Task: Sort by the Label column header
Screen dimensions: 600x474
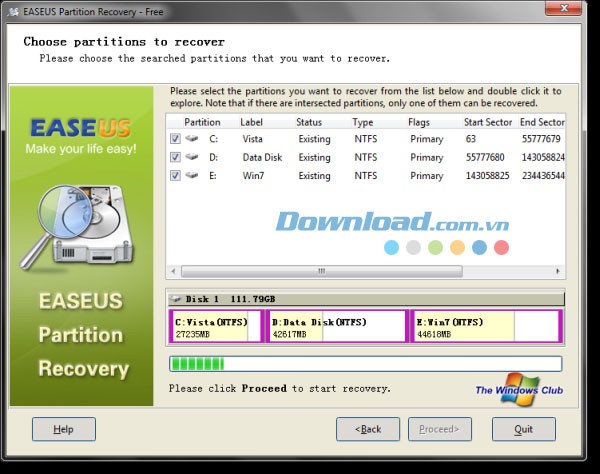Action: [x=251, y=122]
